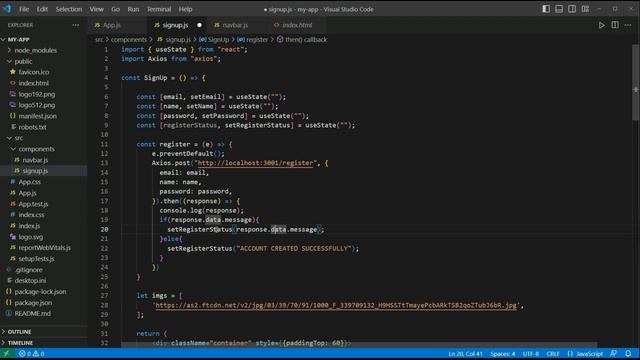Image resolution: width=640 pixels, height=360 pixels.
Task: Open logo192.png in explorer
Action: (x=36, y=94)
